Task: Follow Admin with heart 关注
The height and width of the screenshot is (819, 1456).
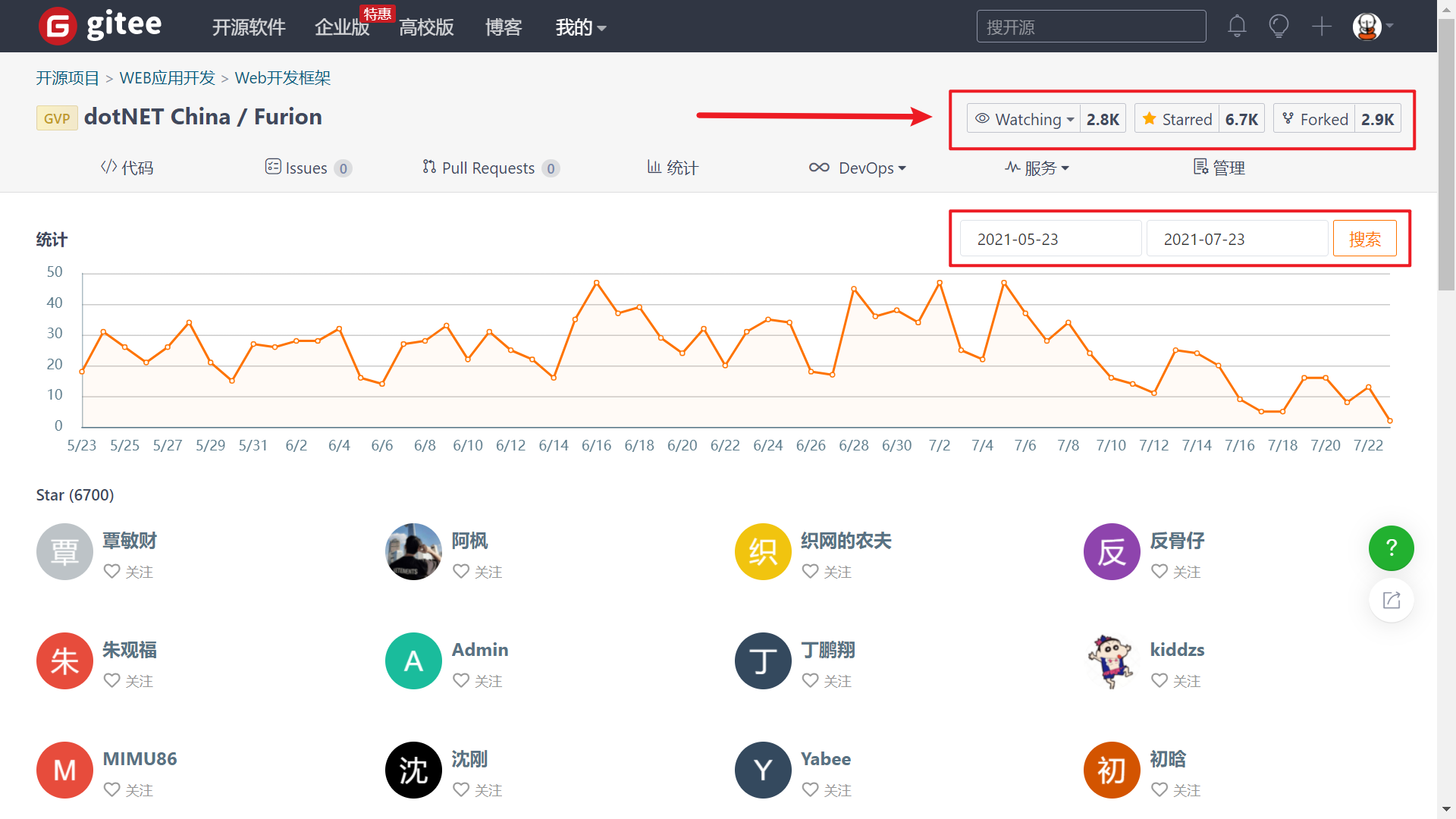Action: pyautogui.click(x=477, y=681)
